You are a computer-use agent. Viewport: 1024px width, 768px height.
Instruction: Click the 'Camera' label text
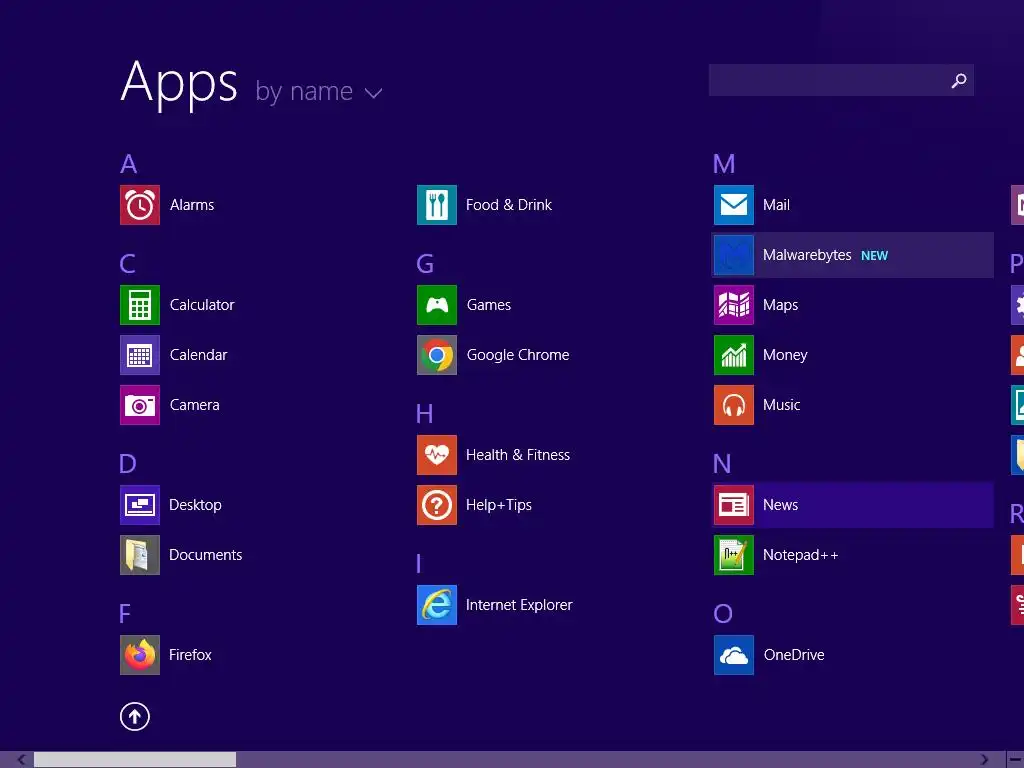[x=195, y=405]
